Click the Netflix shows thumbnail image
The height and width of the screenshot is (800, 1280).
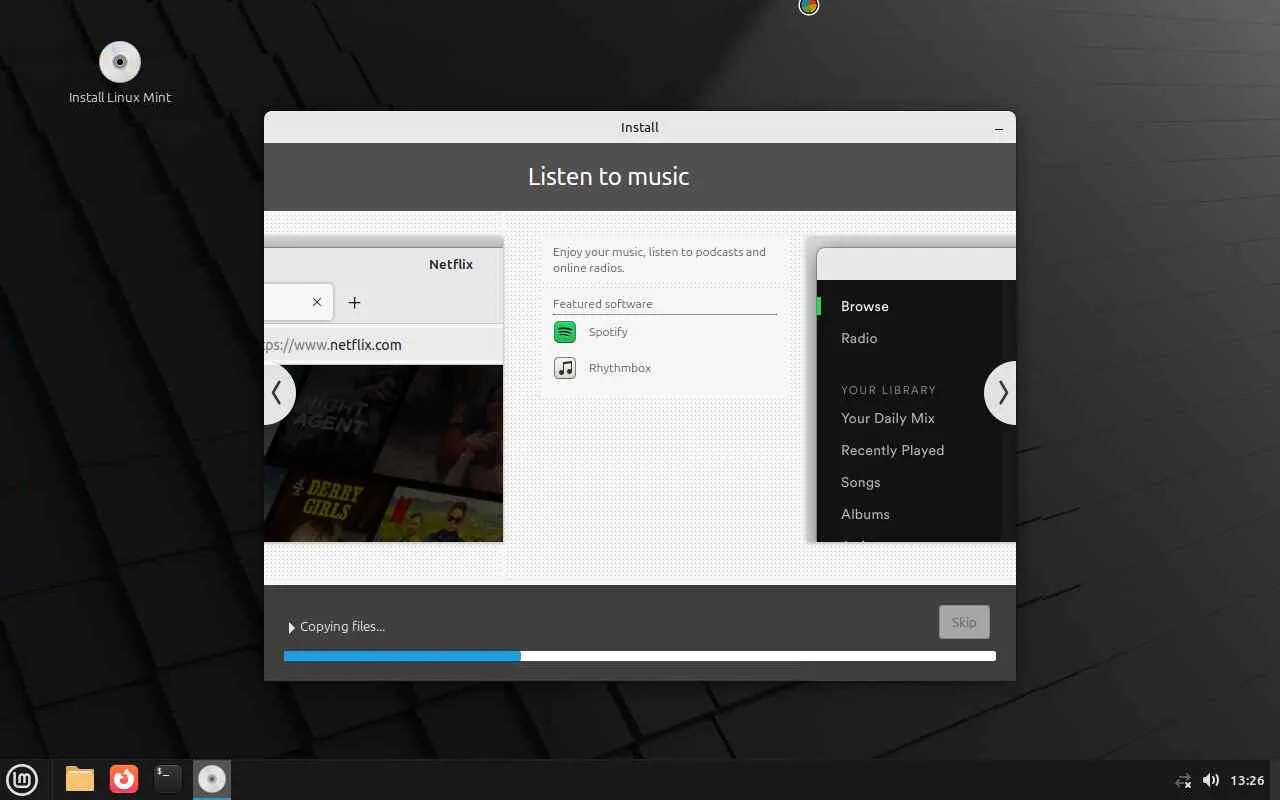coord(384,453)
